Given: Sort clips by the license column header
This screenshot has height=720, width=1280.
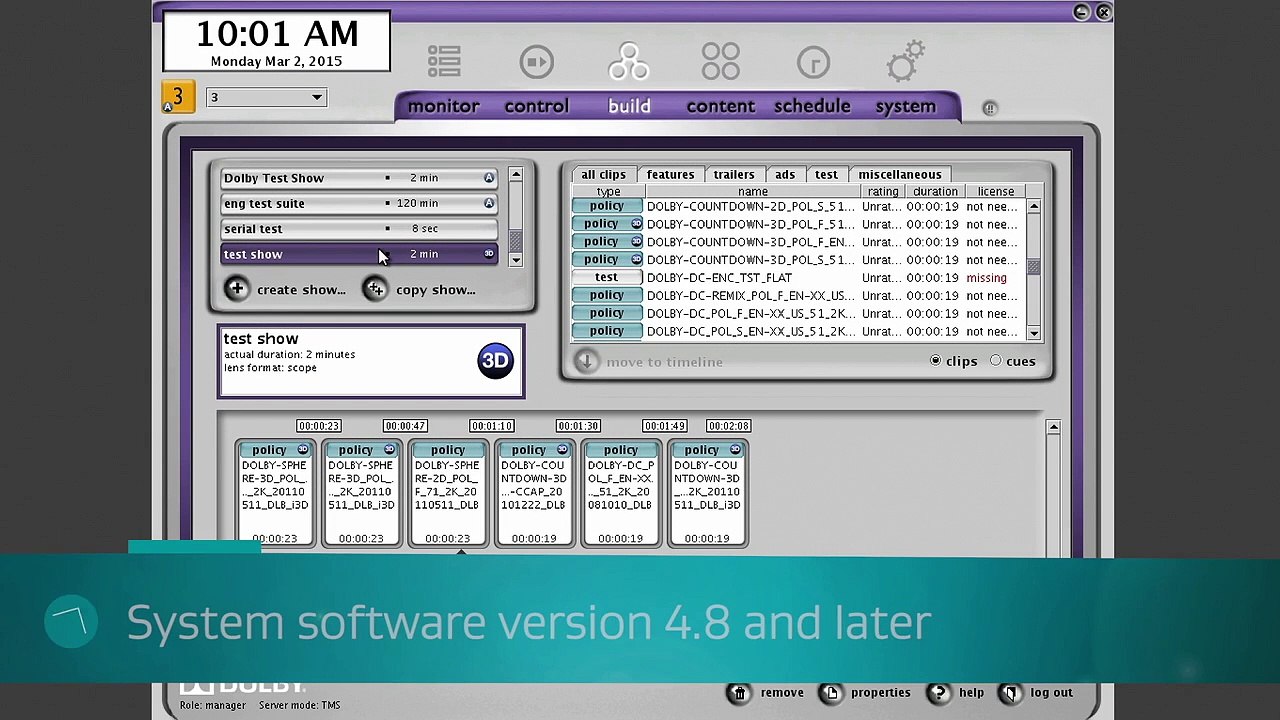Looking at the screenshot, I should (996, 191).
